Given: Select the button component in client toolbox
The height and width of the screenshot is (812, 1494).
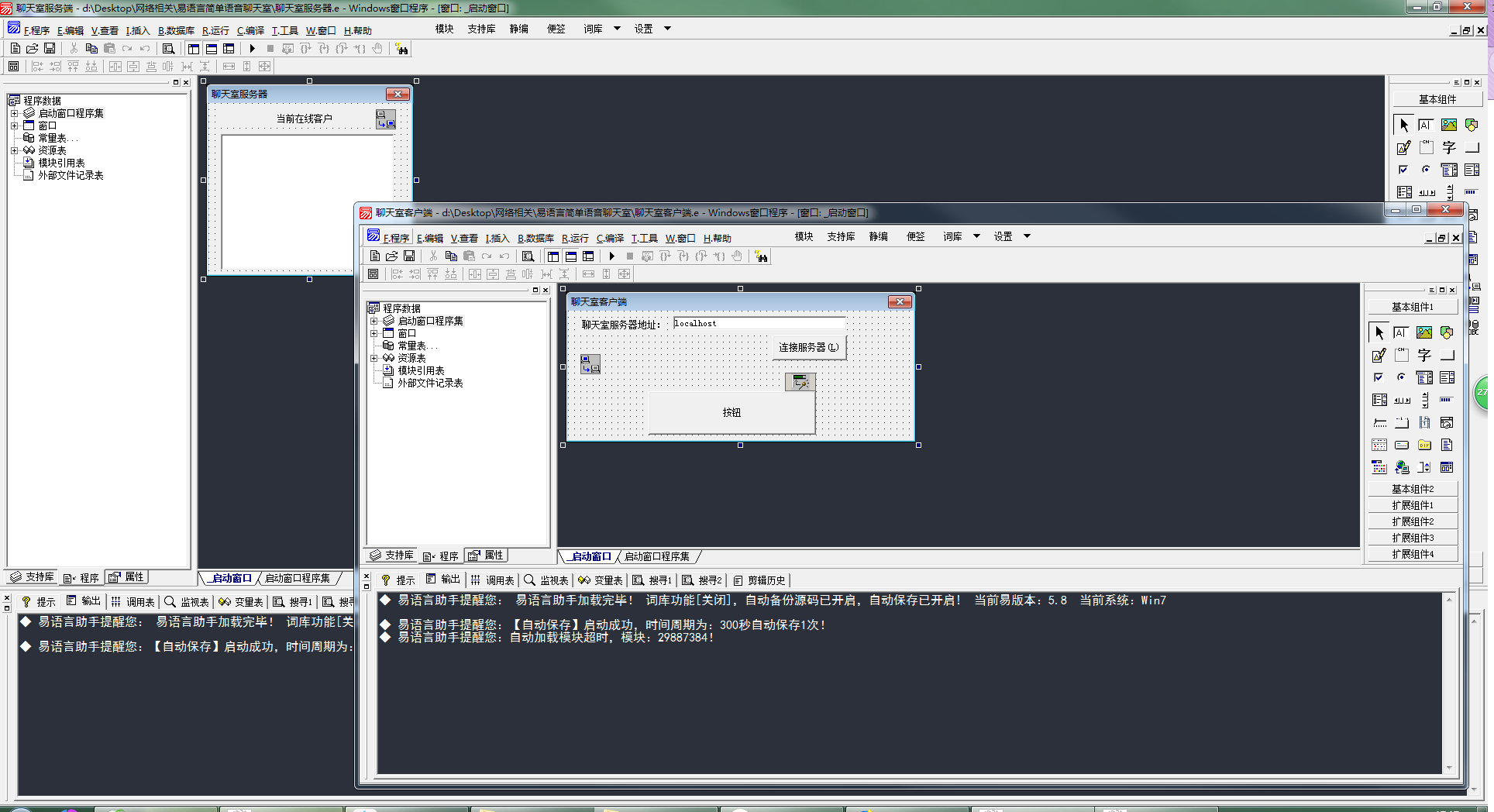Looking at the screenshot, I should 1447,355.
